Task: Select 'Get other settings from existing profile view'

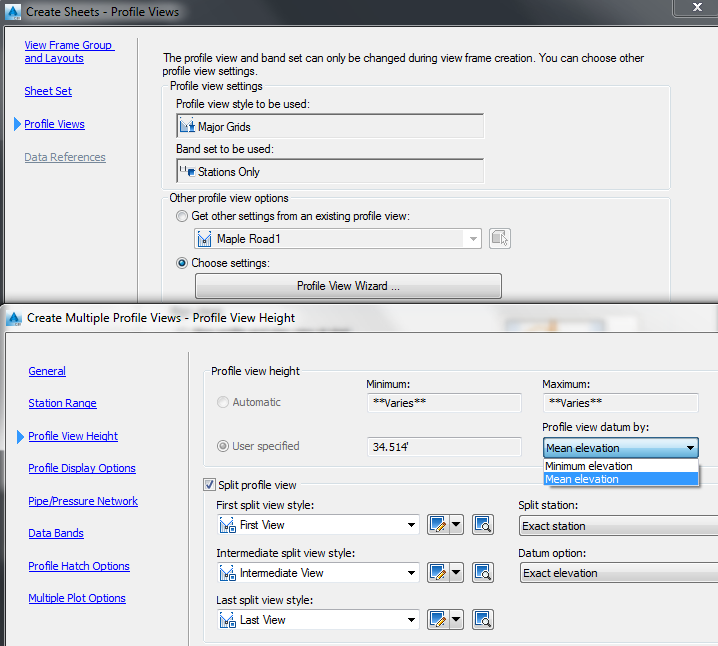Action: 181,216
